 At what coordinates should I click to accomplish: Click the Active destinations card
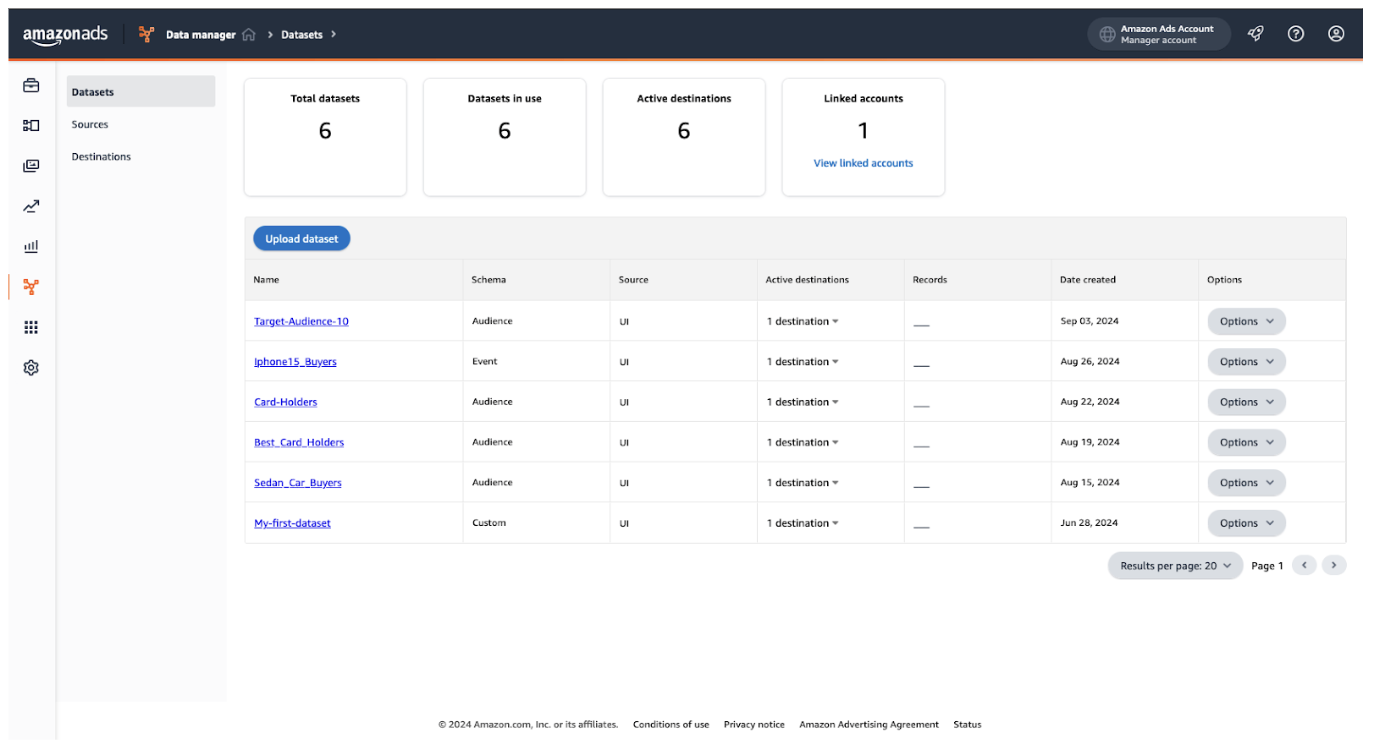tap(684, 137)
